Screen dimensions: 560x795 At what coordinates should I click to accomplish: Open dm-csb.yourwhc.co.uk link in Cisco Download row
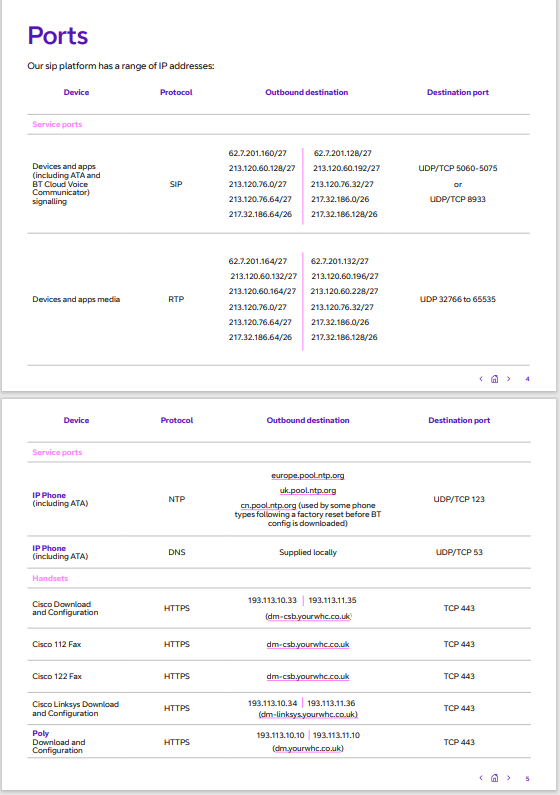pos(308,616)
